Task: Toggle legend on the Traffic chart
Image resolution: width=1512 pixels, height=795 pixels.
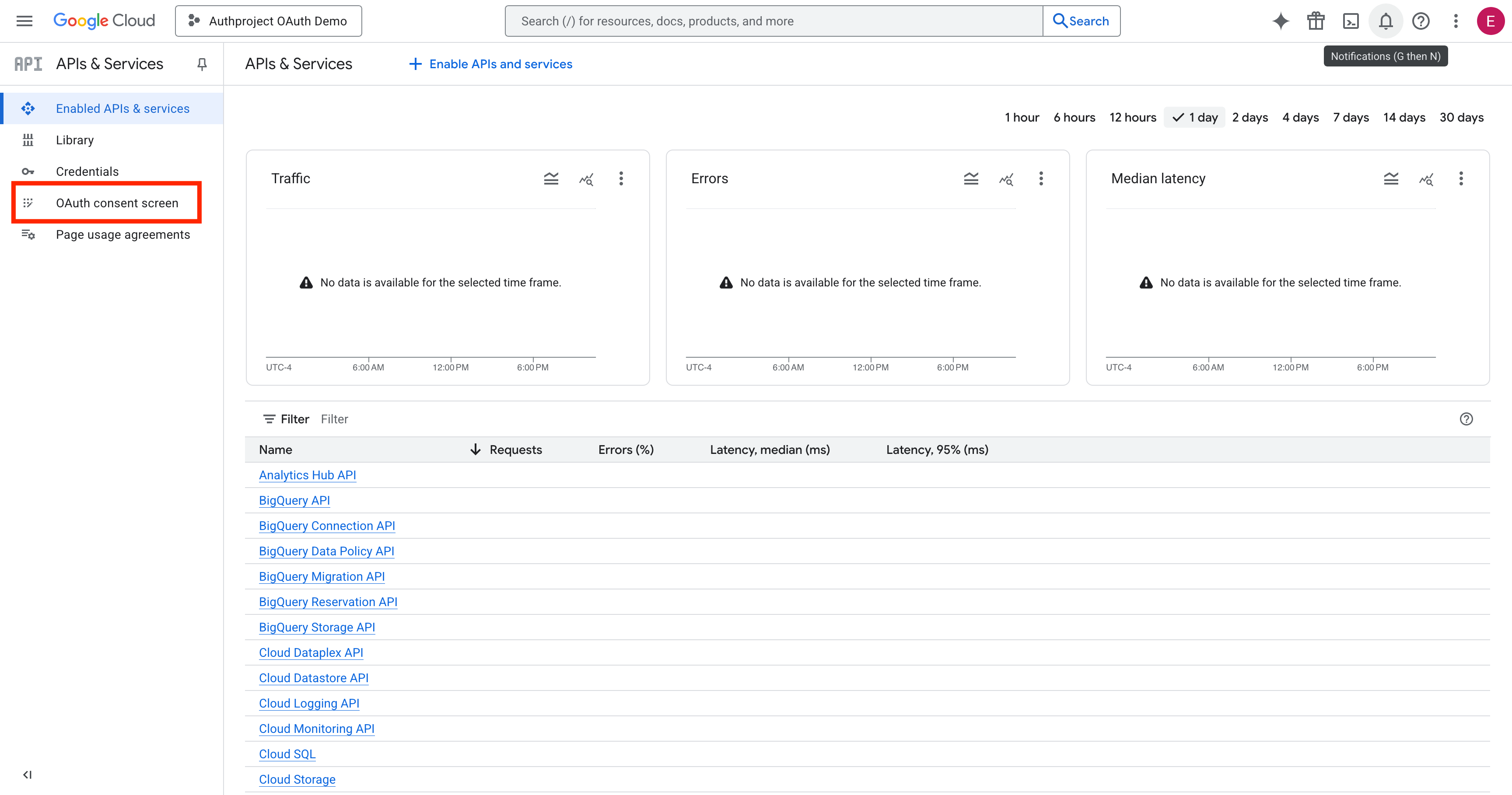Action: [x=551, y=178]
